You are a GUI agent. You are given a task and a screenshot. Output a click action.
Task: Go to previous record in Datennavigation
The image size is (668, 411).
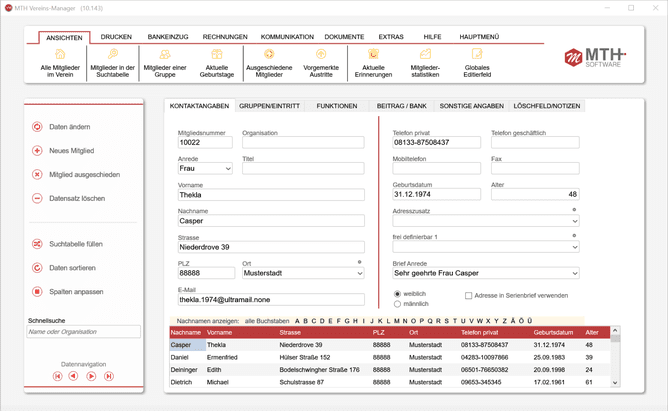[73, 376]
